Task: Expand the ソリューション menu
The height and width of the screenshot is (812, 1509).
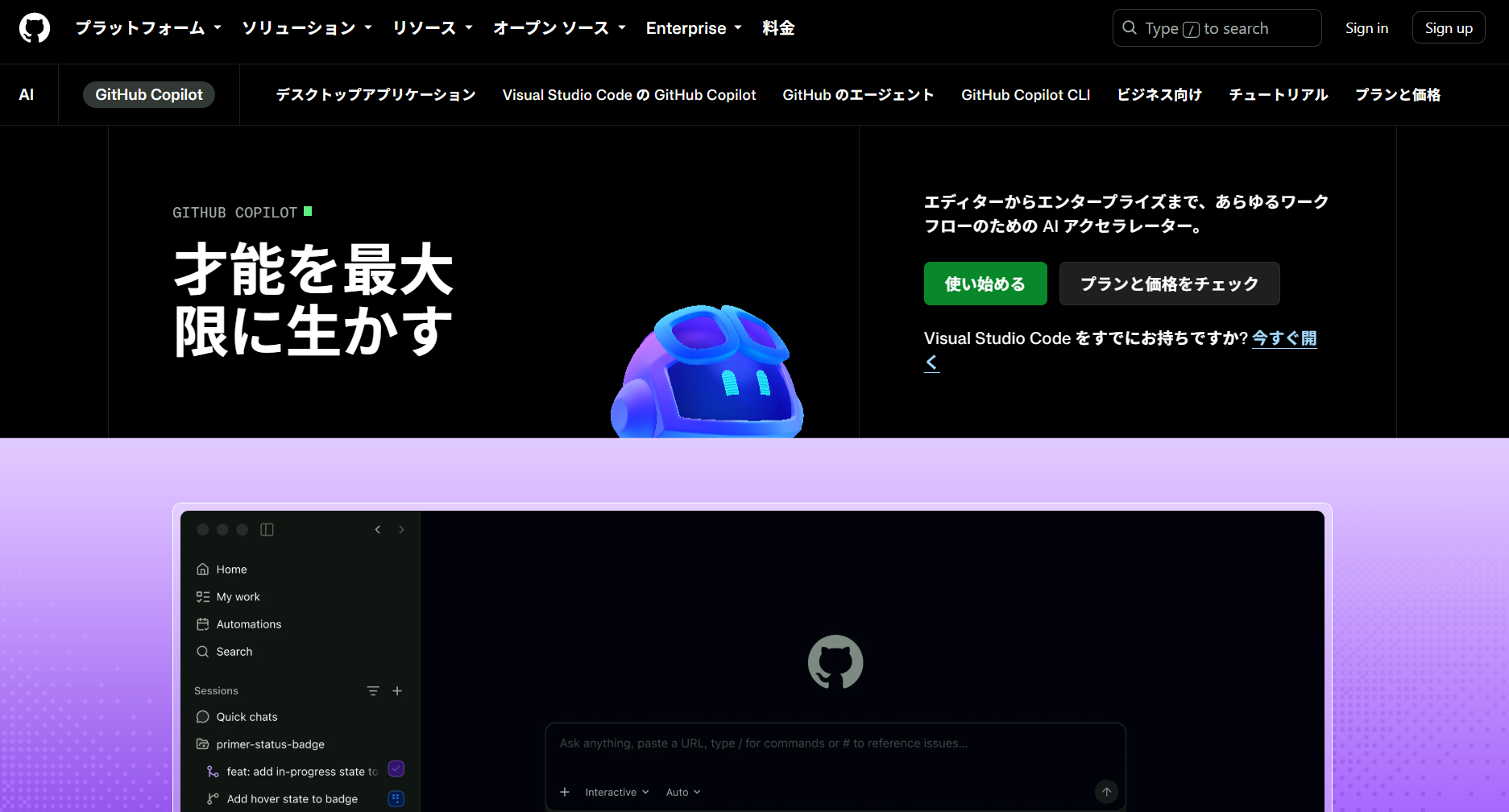Action: click(x=307, y=28)
